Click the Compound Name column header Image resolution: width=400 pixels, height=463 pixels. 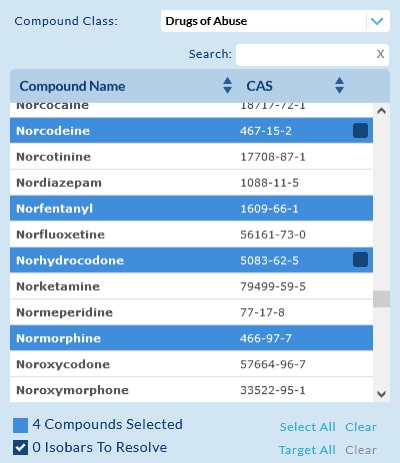coord(72,86)
